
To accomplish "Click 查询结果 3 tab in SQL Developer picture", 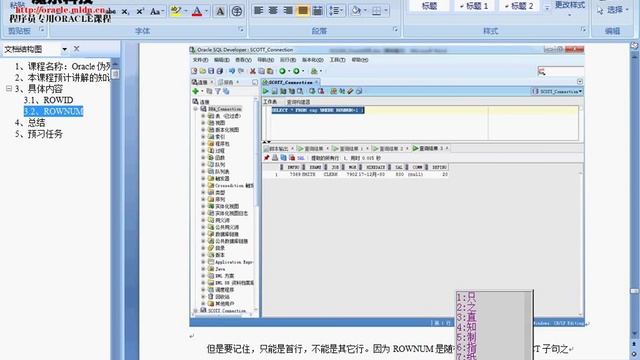I will [431, 149].
